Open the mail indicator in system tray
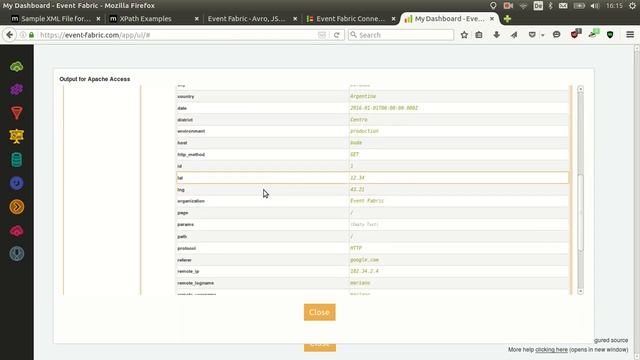The image size is (640, 360). pyautogui.click(x=563, y=6)
